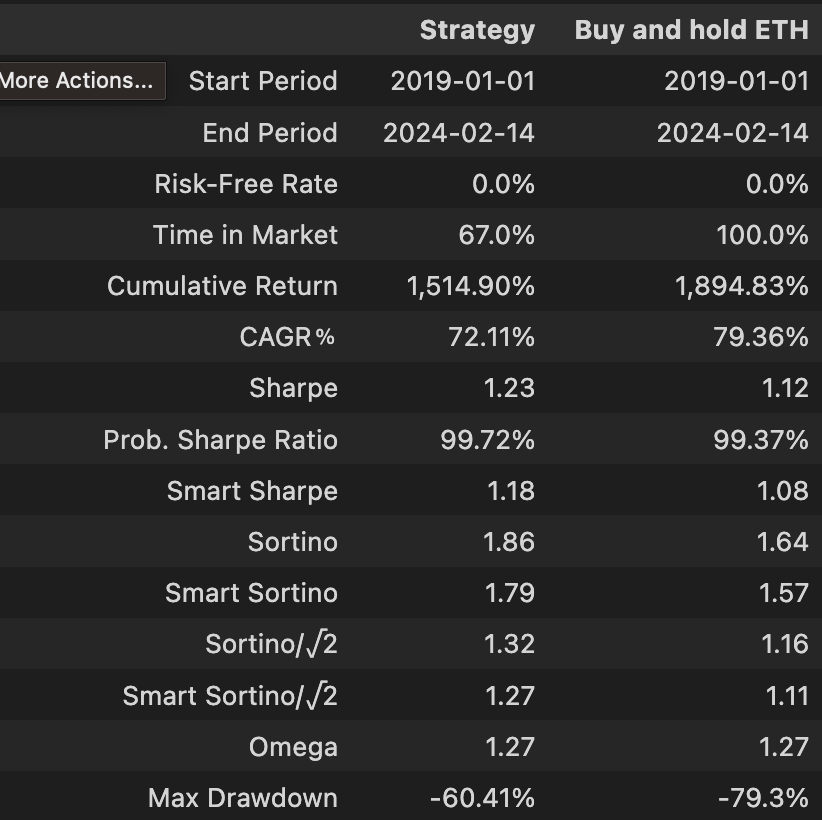822x820 pixels.
Task: Click the Strategy cumulative return 1,514.90%
Action: coord(470,286)
